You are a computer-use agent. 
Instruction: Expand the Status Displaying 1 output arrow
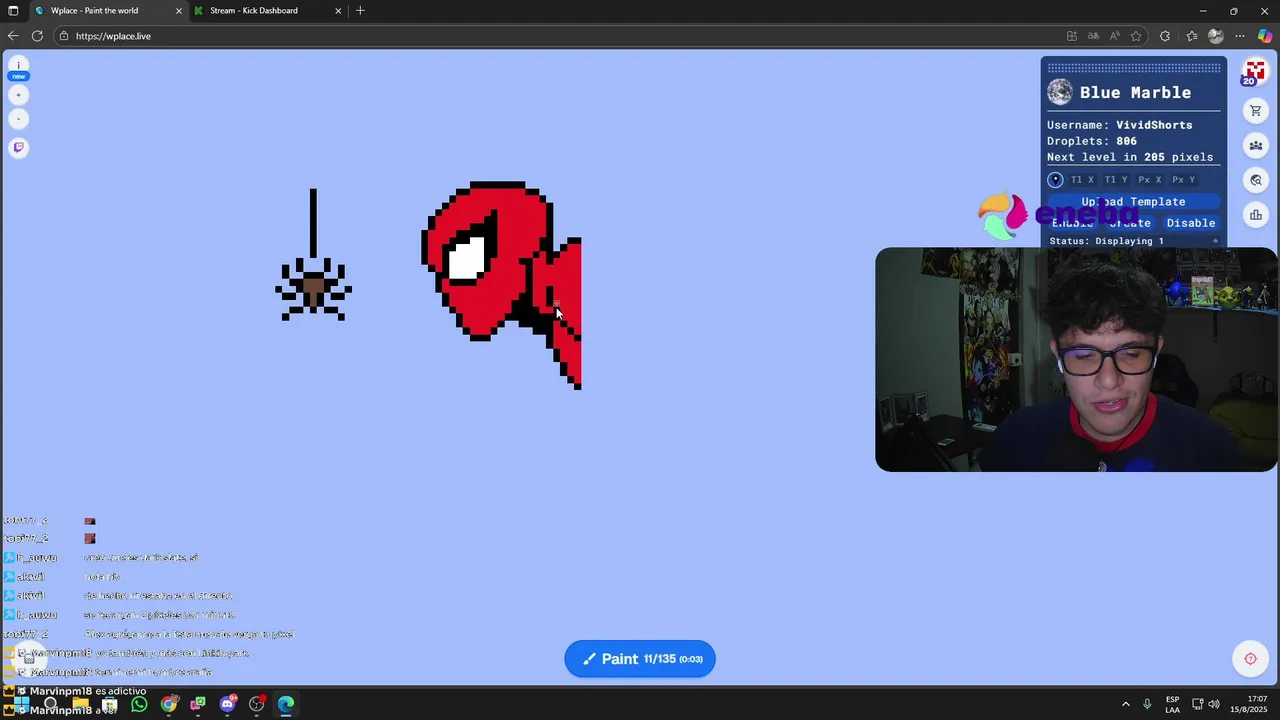pyautogui.click(x=1215, y=241)
